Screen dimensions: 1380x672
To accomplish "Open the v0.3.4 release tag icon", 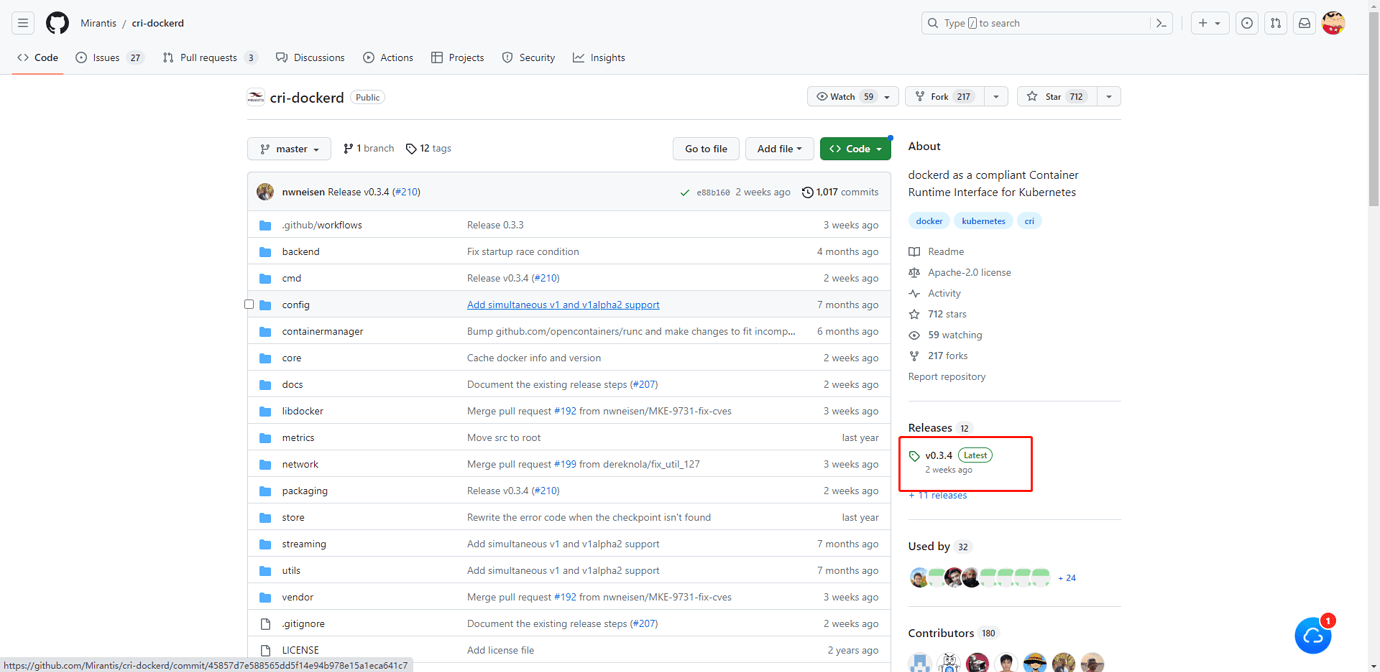I will [x=916, y=455].
